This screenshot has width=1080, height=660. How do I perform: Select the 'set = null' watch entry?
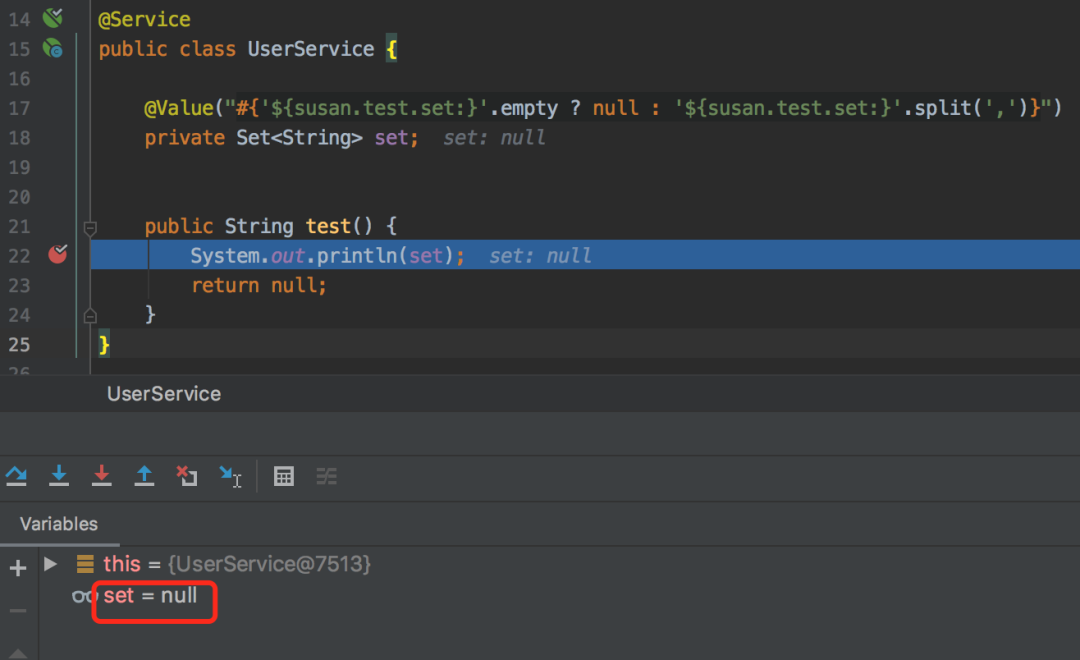pyautogui.click(x=150, y=595)
